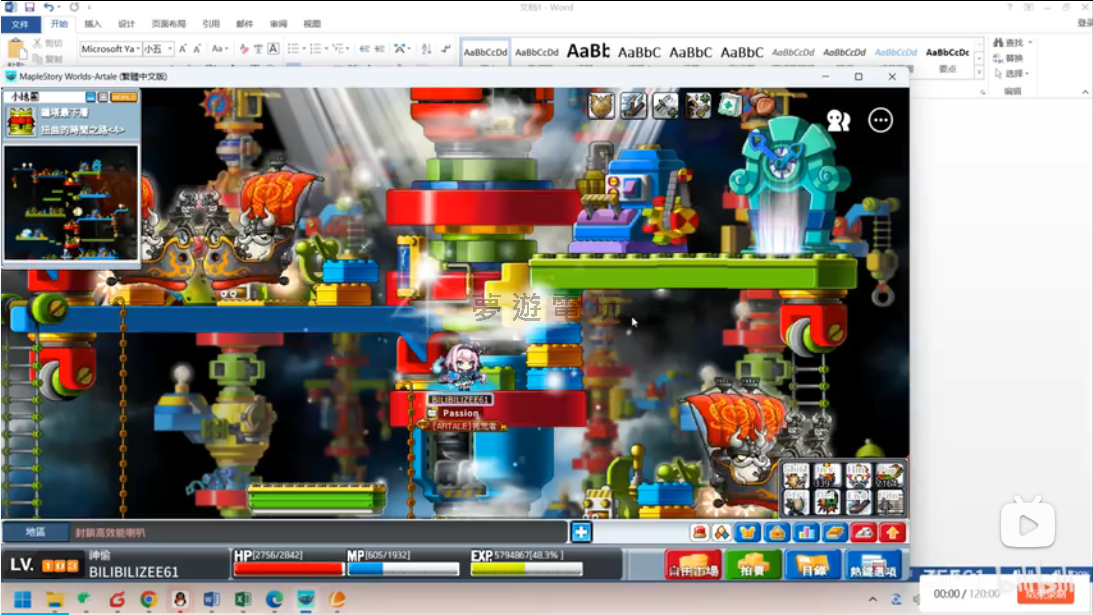Click the blue plus chat expand icon

581,532
